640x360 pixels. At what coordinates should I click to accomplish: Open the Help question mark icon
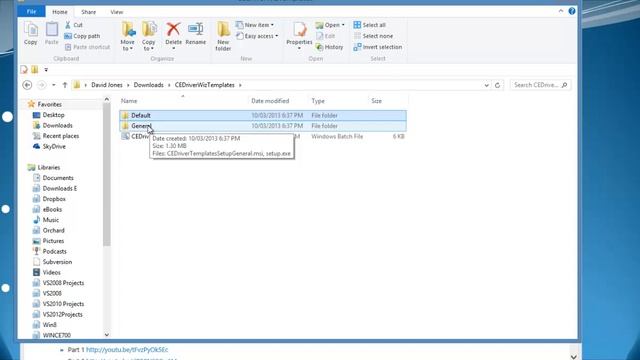[572, 11]
